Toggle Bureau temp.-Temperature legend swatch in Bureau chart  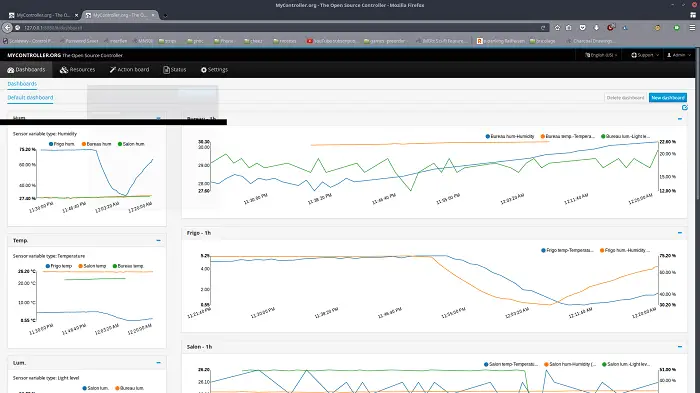pyautogui.click(x=543, y=136)
